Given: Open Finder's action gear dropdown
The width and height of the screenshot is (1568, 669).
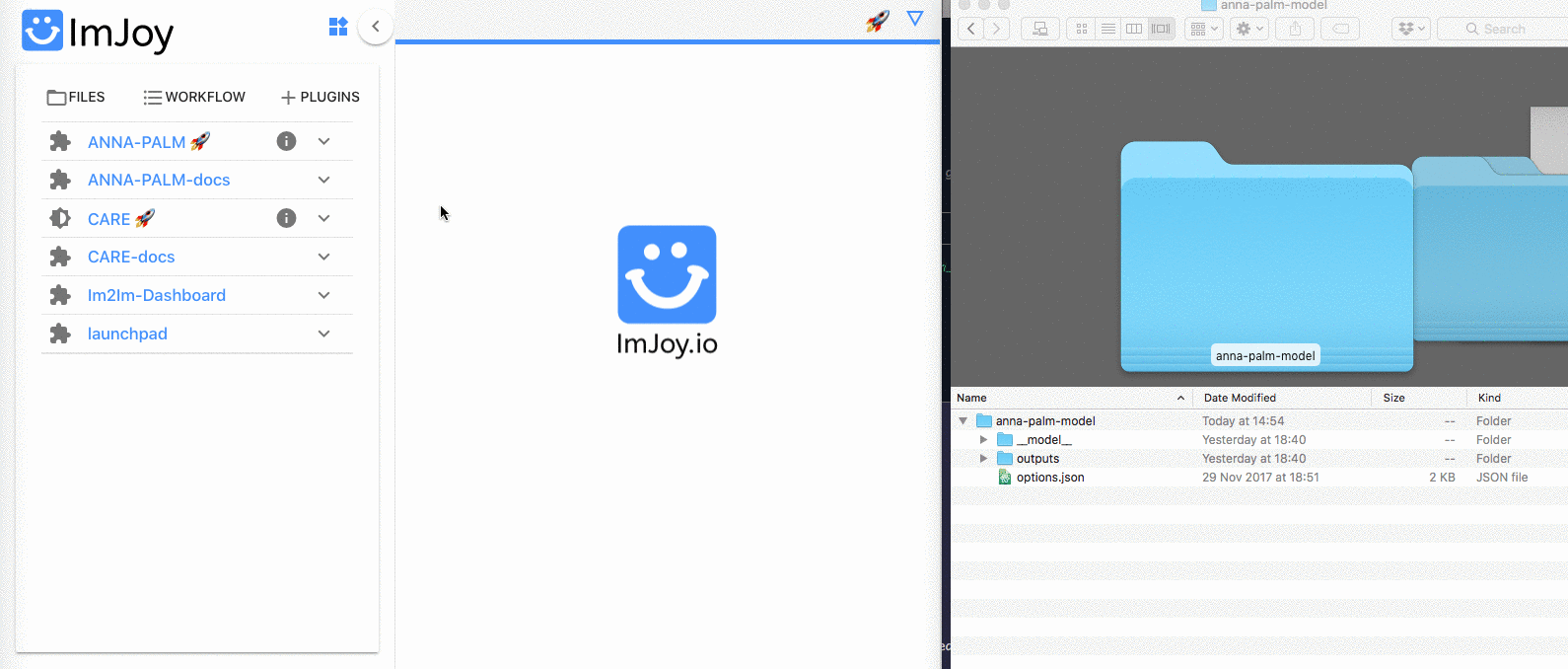Looking at the screenshot, I should pos(1249,29).
